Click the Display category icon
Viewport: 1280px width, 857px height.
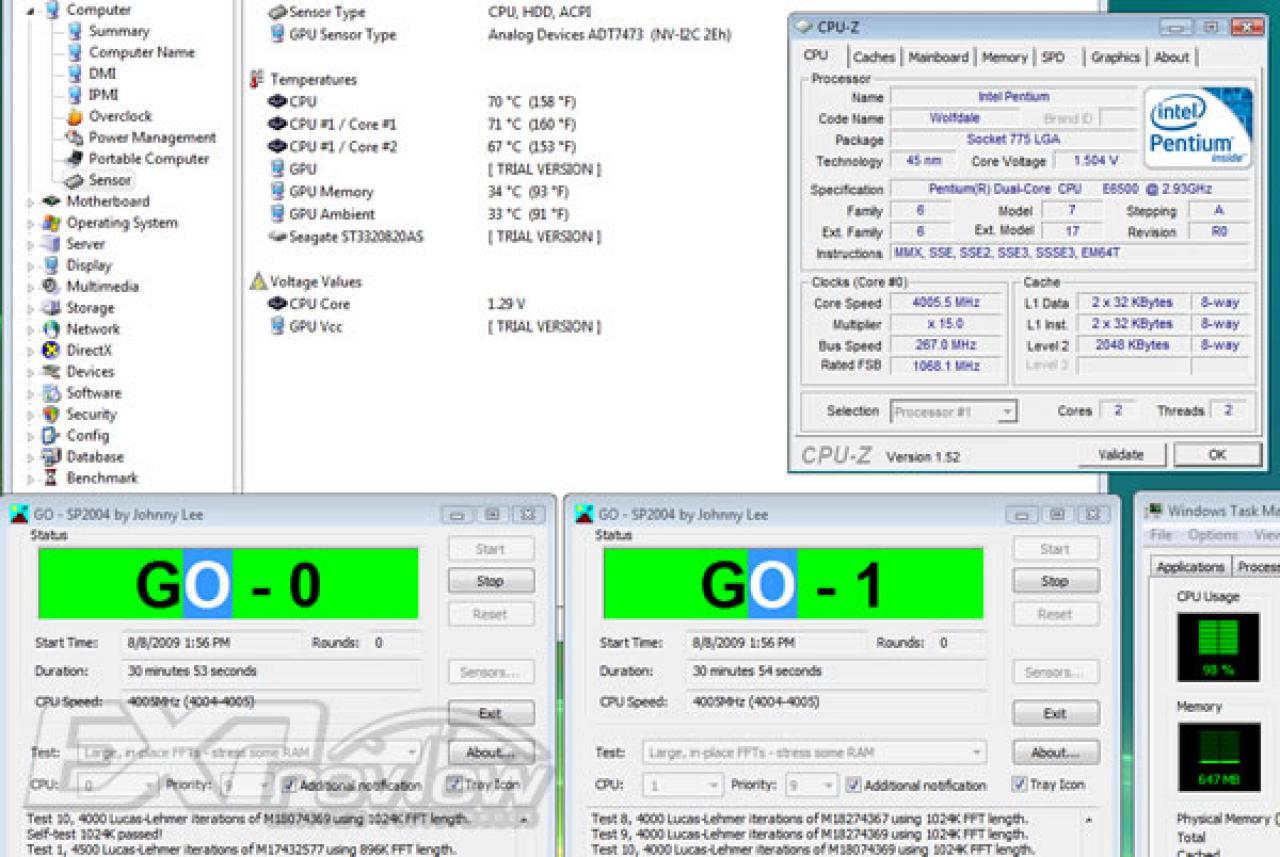tap(51, 265)
